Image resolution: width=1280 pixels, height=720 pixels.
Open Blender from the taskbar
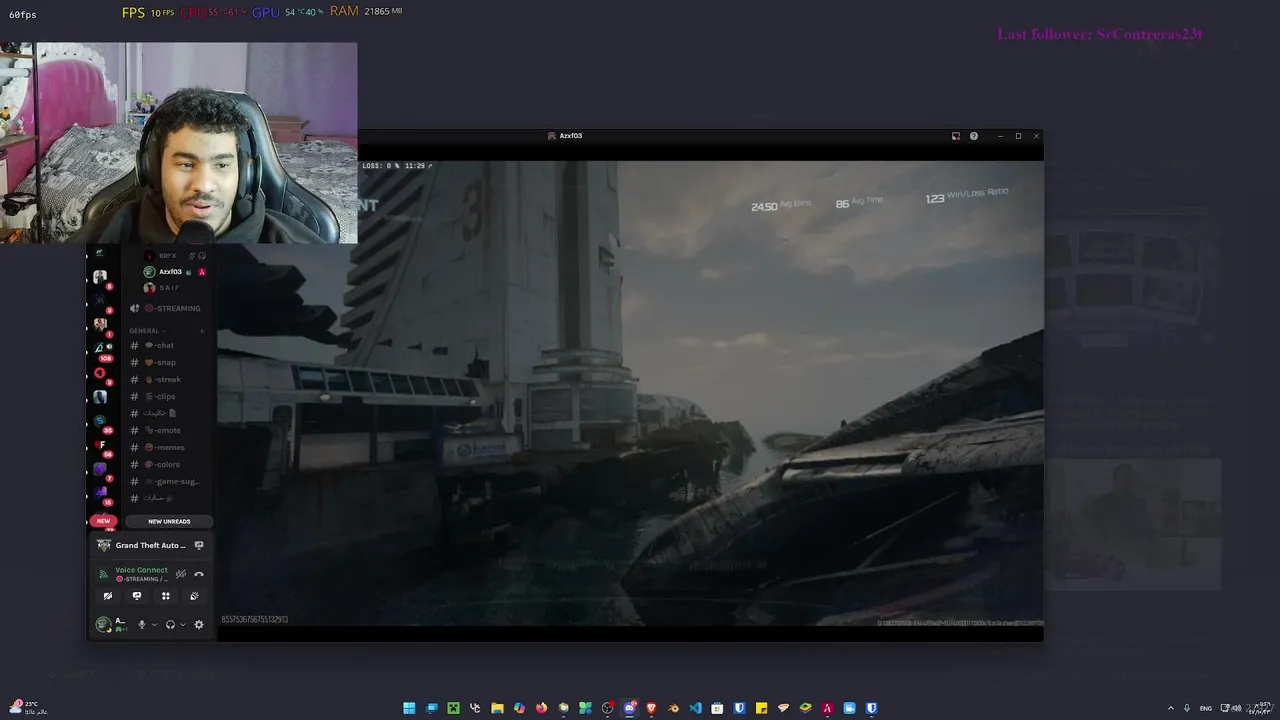[x=674, y=708]
